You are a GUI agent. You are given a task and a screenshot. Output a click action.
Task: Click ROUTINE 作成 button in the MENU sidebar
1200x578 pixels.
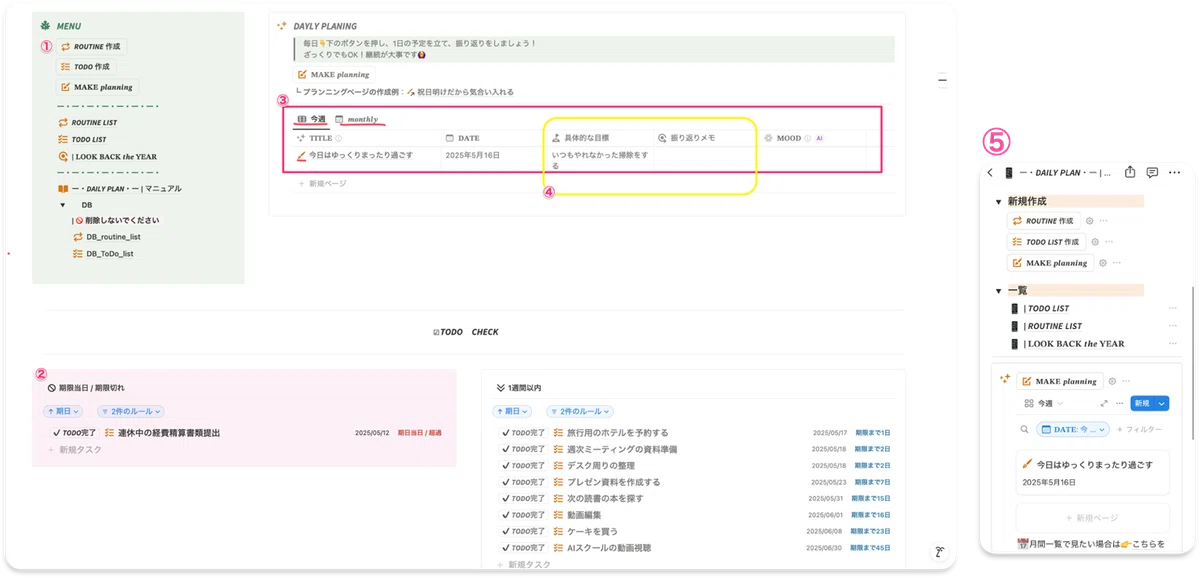click(92, 46)
